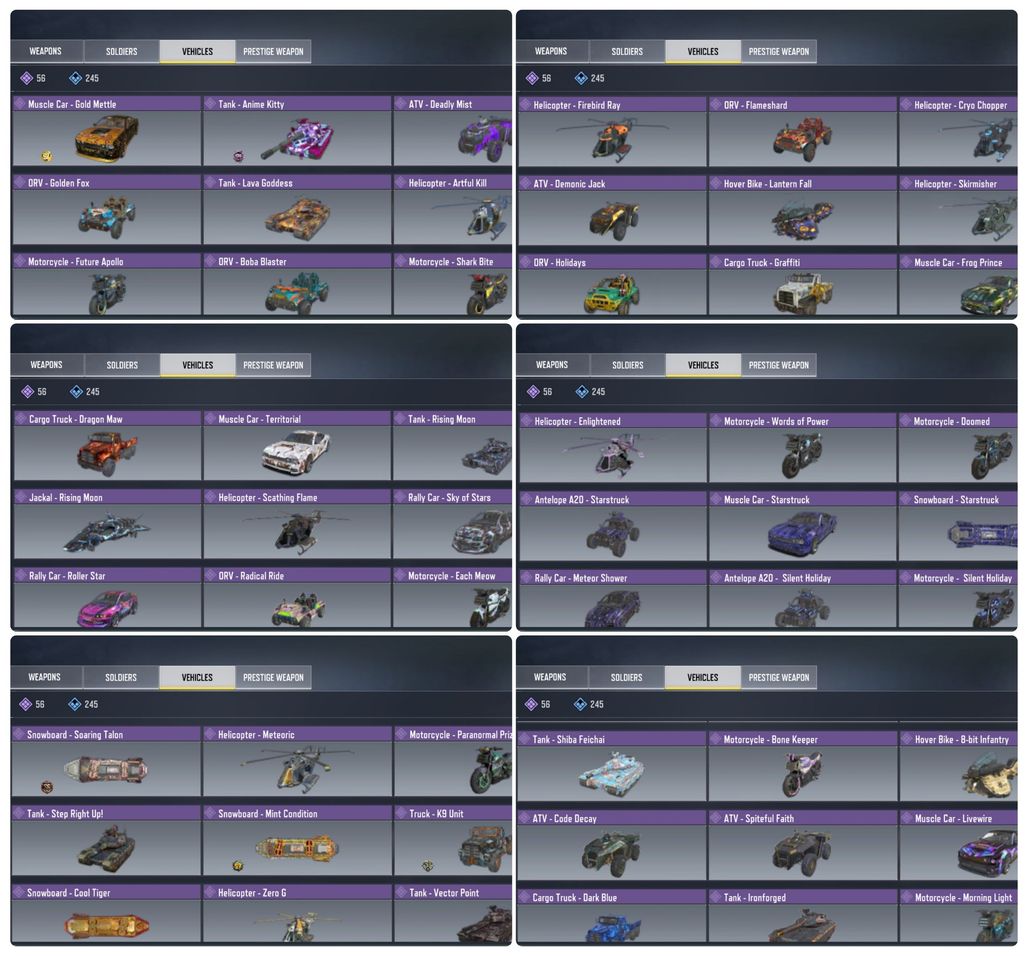Choose the ORV - Flameshard vehicle

pos(802,132)
